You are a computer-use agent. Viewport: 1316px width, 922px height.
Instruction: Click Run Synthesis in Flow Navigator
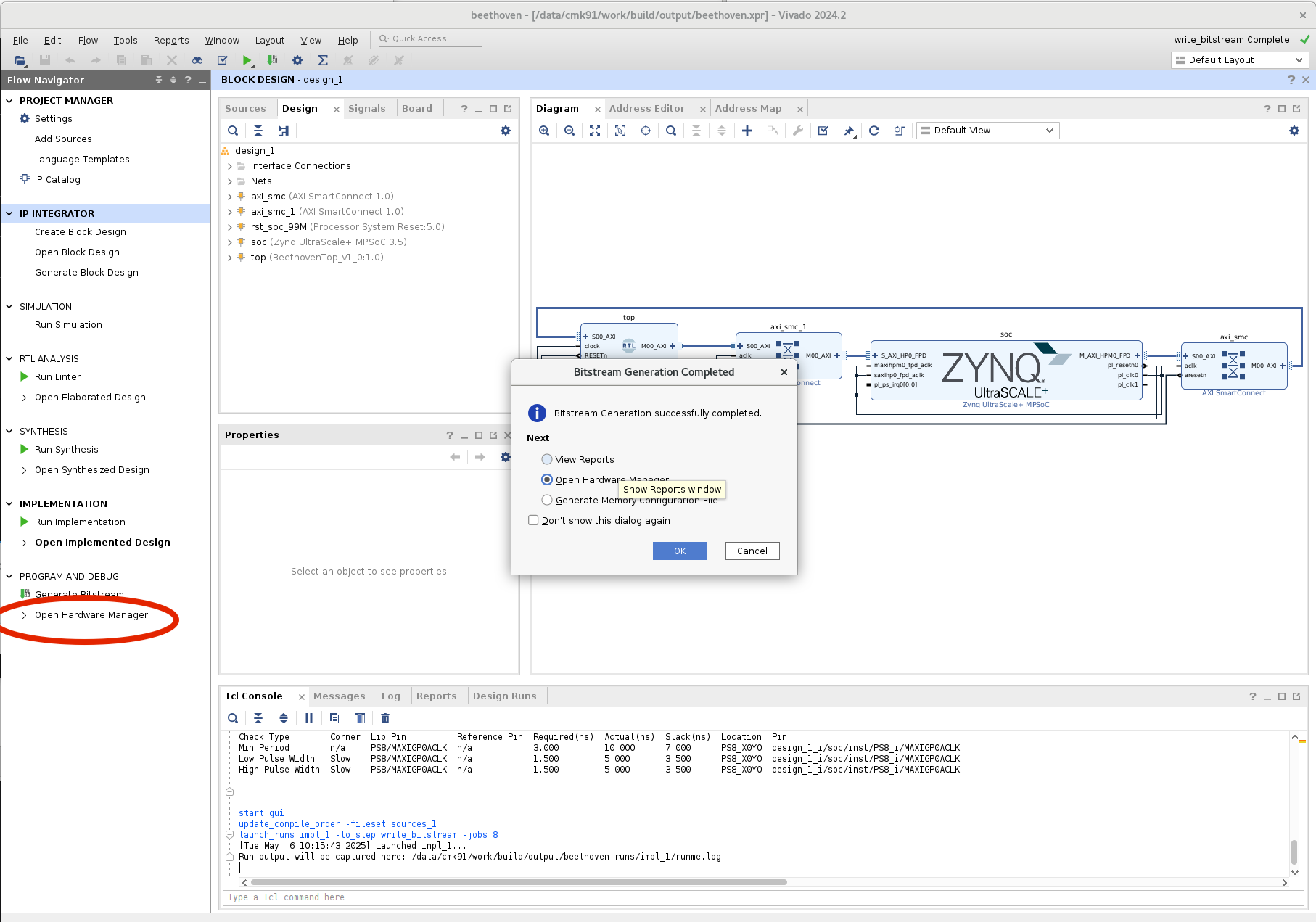(66, 450)
